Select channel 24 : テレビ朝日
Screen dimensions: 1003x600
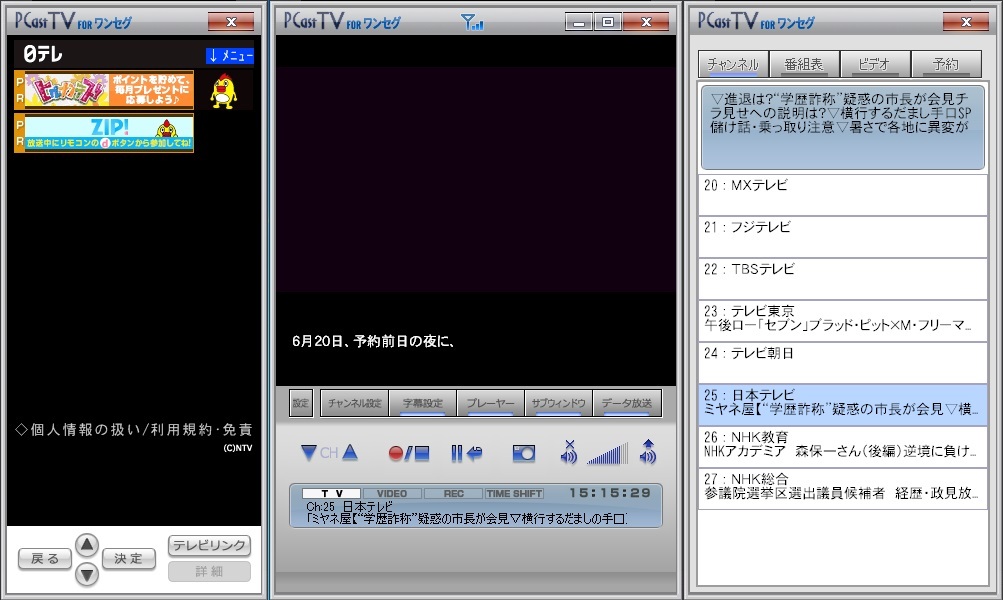click(842, 363)
